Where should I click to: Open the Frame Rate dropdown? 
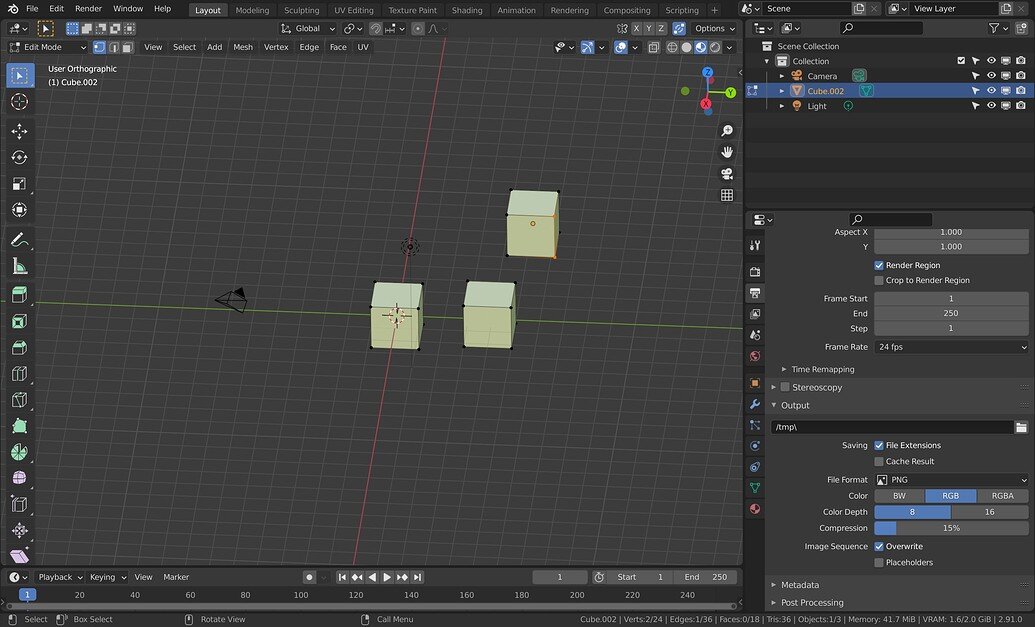tap(951, 347)
